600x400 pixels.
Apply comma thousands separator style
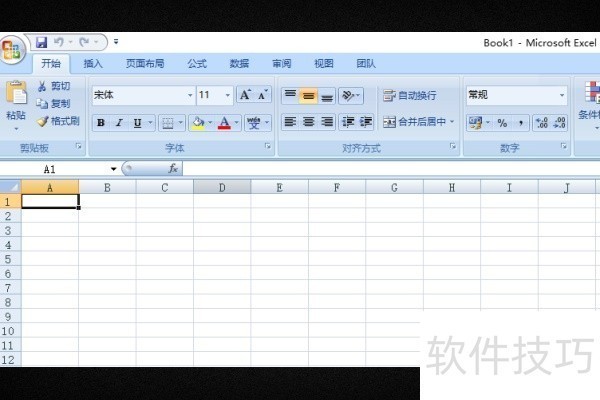point(520,123)
